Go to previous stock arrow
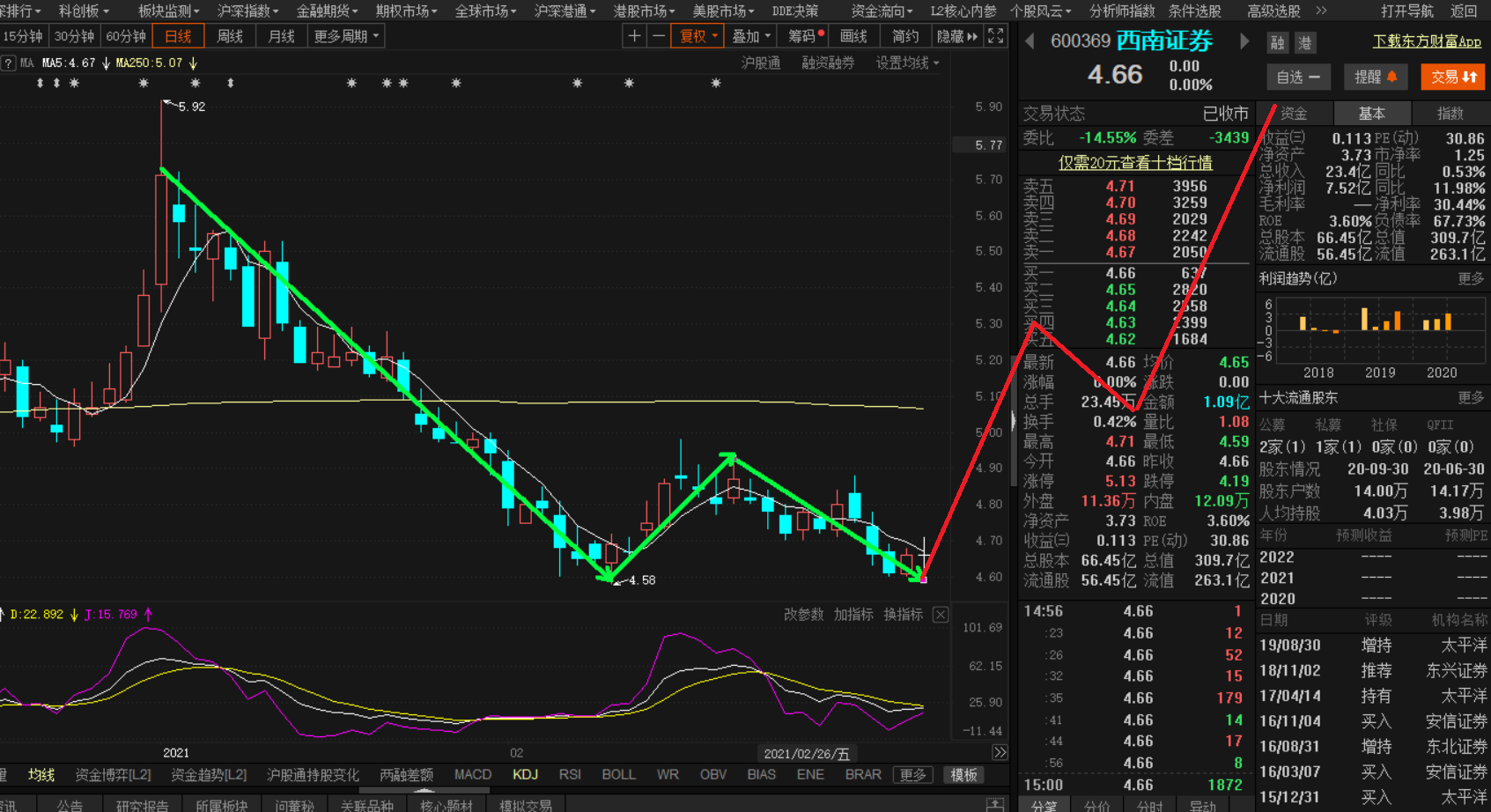The image size is (1491, 812). tap(1030, 41)
